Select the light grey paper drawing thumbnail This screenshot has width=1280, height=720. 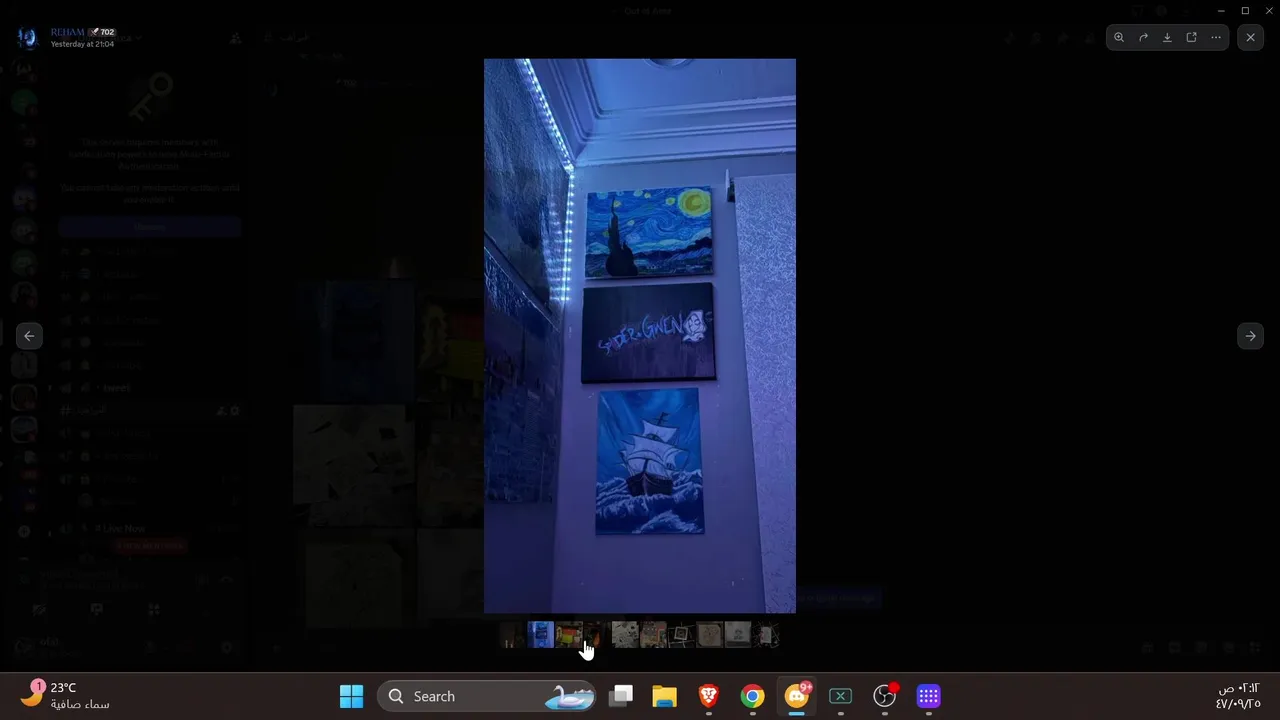[737, 634]
